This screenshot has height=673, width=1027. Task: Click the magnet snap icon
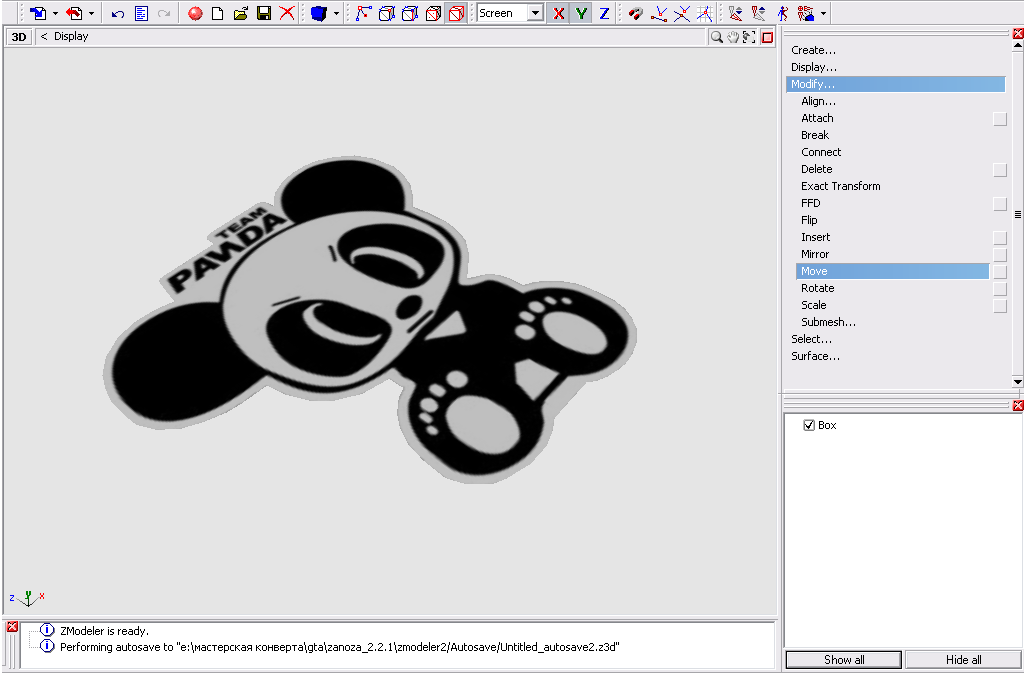pyautogui.click(x=635, y=13)
